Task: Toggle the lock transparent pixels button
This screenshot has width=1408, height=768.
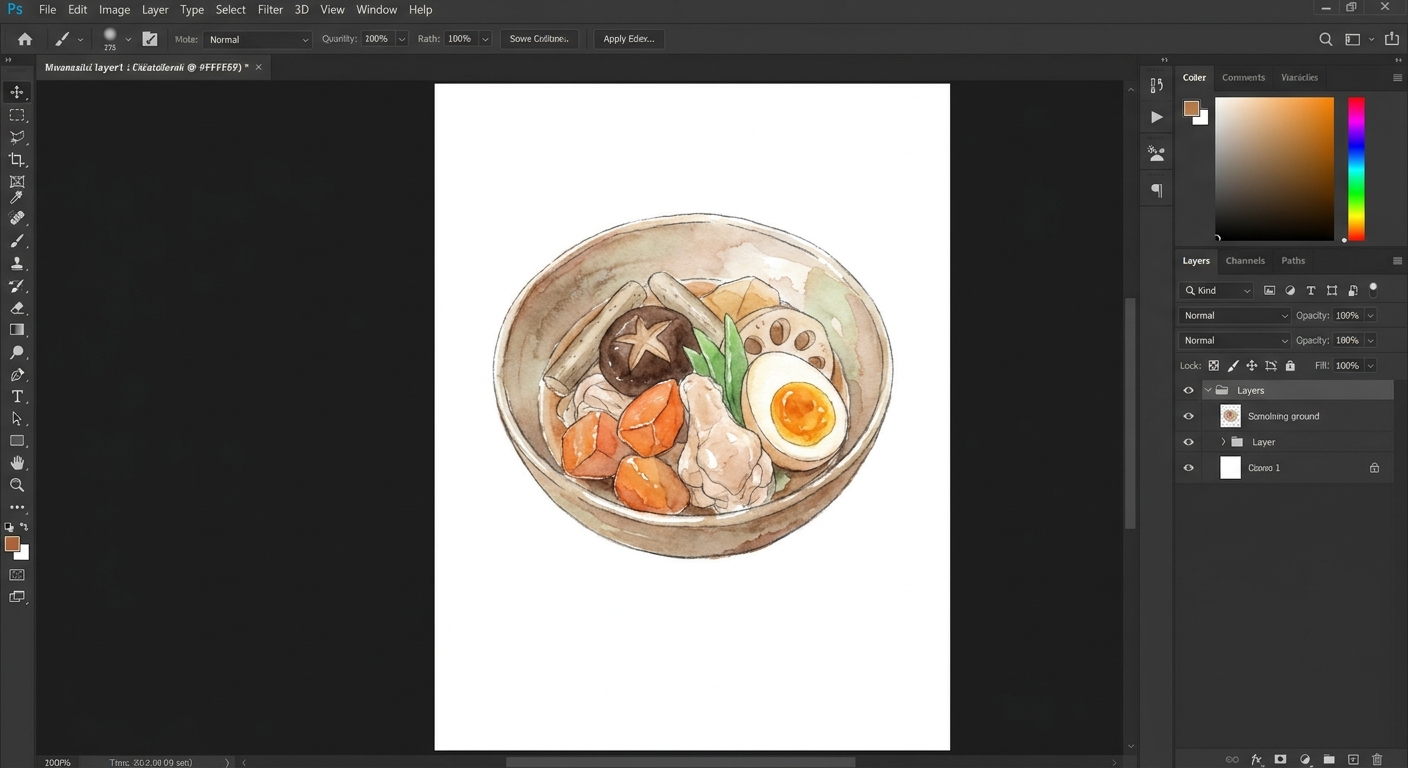Action: tap(1214, 366)
